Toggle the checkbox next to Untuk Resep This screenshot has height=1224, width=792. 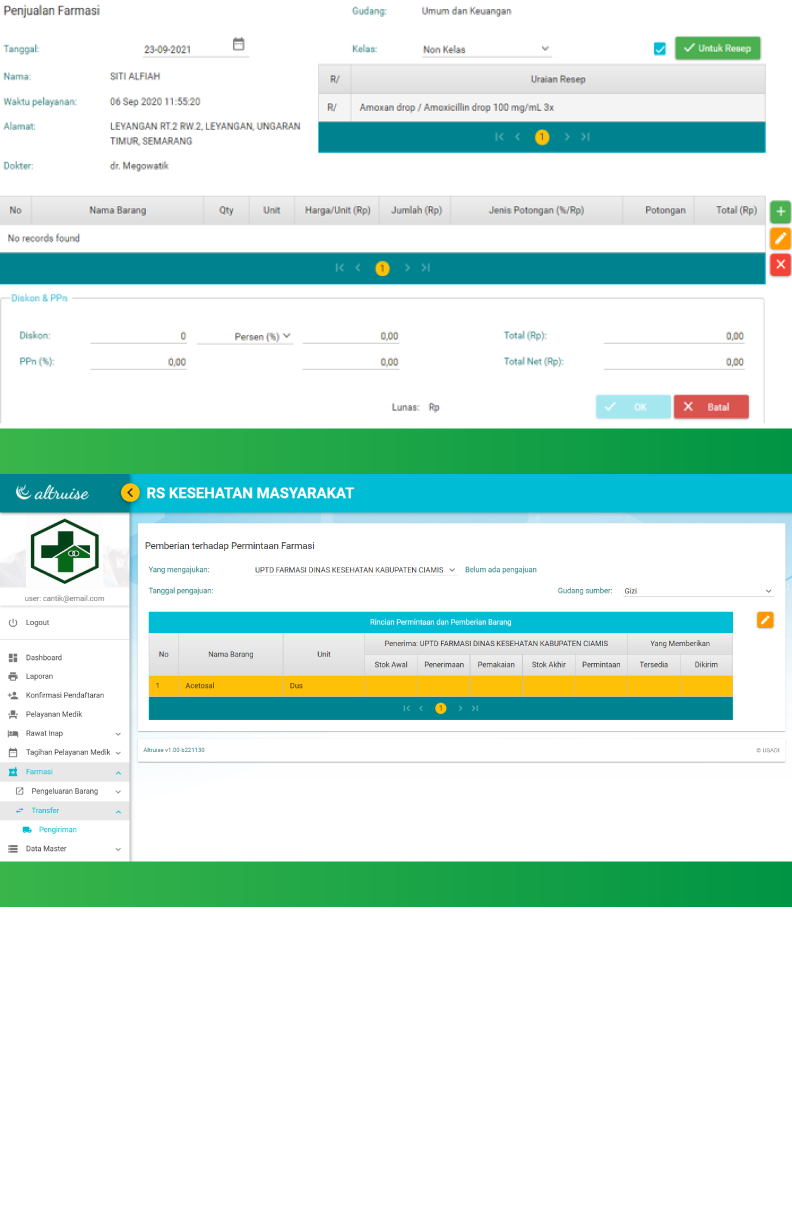coord(660,49)
